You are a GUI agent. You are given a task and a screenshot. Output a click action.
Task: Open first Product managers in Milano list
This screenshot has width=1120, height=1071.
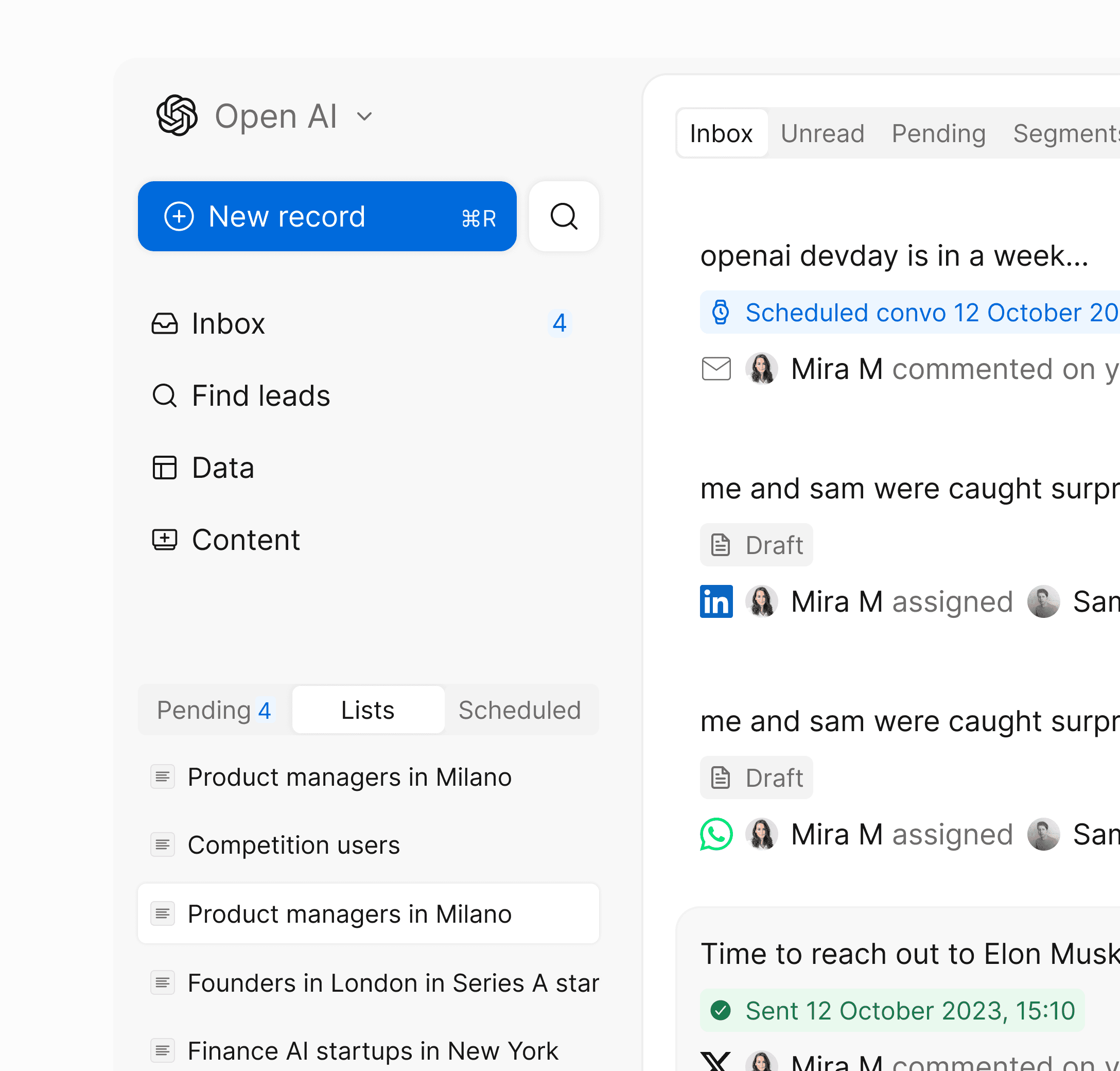[368, 777]
